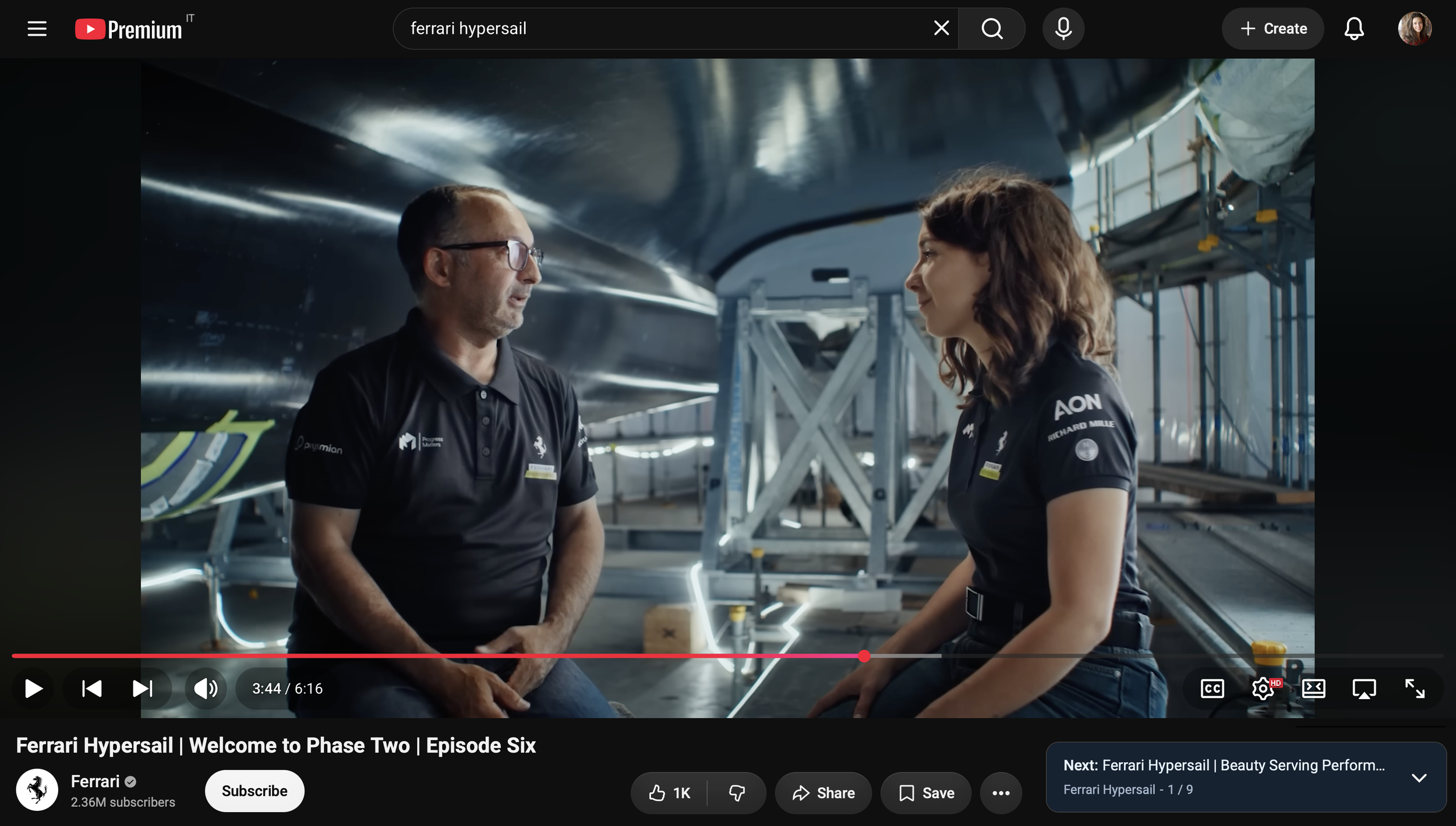Open the Create menu
1456x826 pixels.
[x=1273, y=29]
